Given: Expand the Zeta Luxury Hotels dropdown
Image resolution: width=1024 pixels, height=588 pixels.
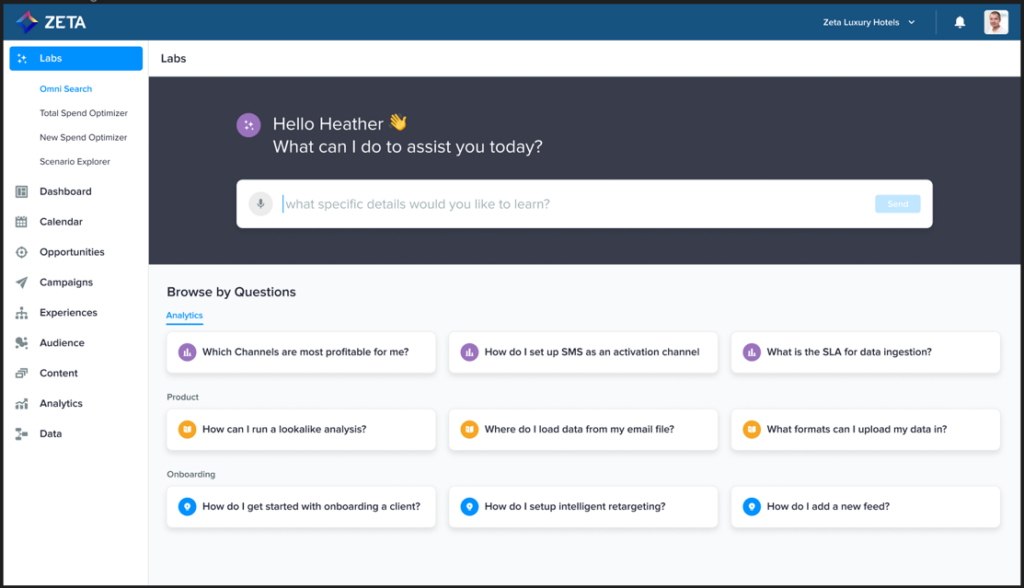Looking at the screenshot, I should (869, 22).
